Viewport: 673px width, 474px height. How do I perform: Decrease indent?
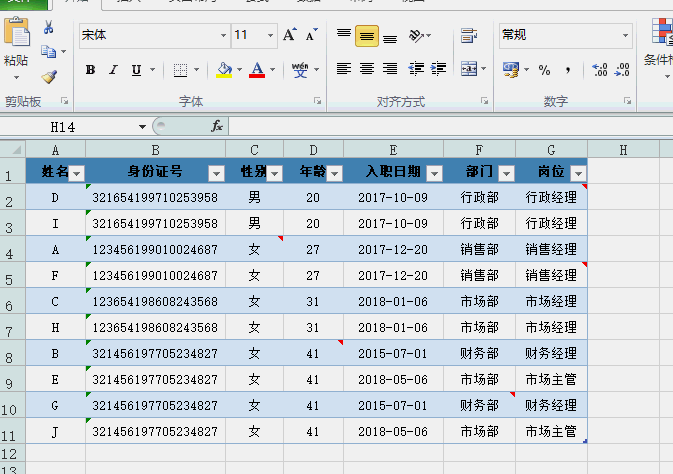coord(416,68)
